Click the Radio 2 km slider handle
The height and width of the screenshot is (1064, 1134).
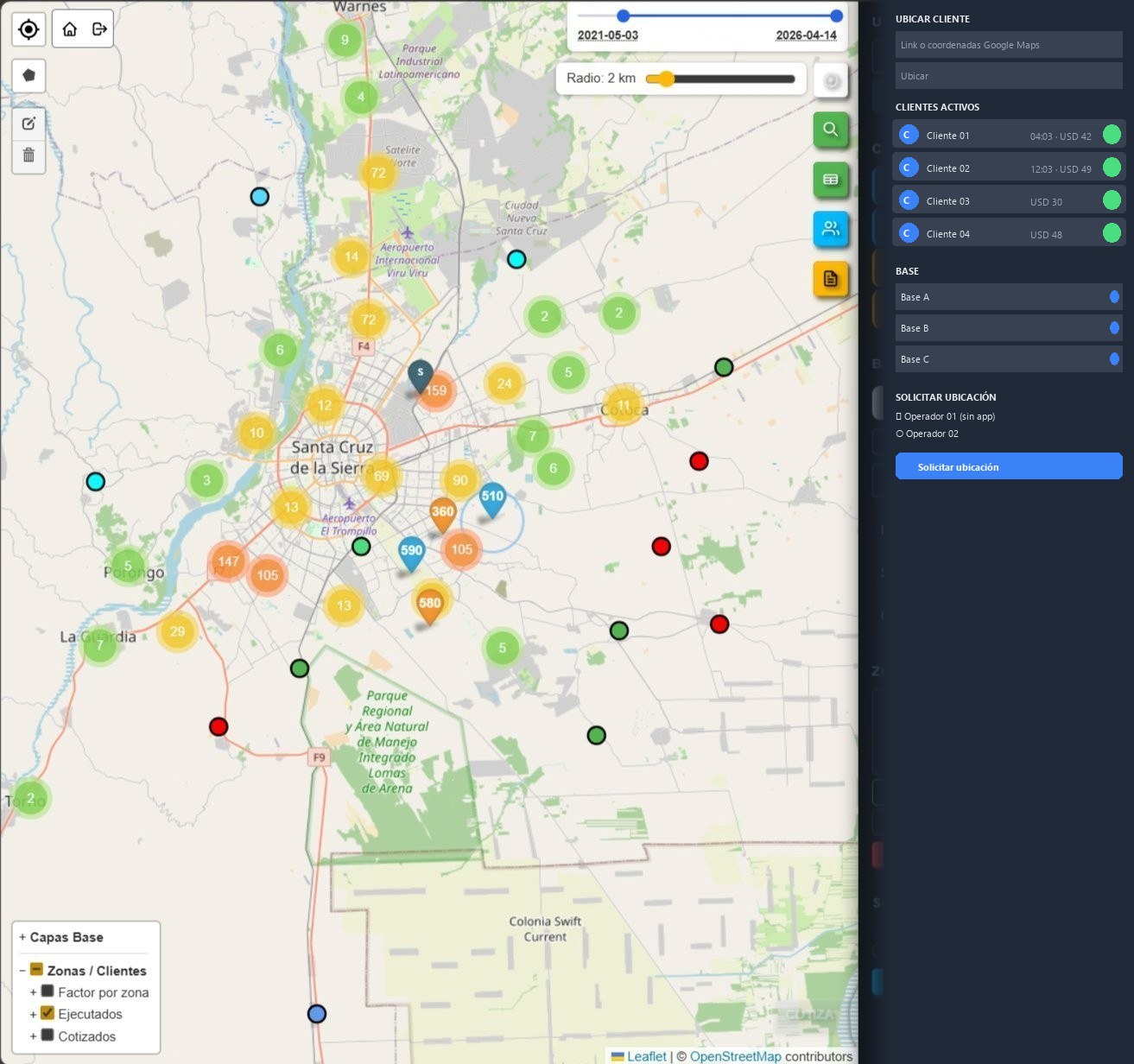[x=665, y=79]
